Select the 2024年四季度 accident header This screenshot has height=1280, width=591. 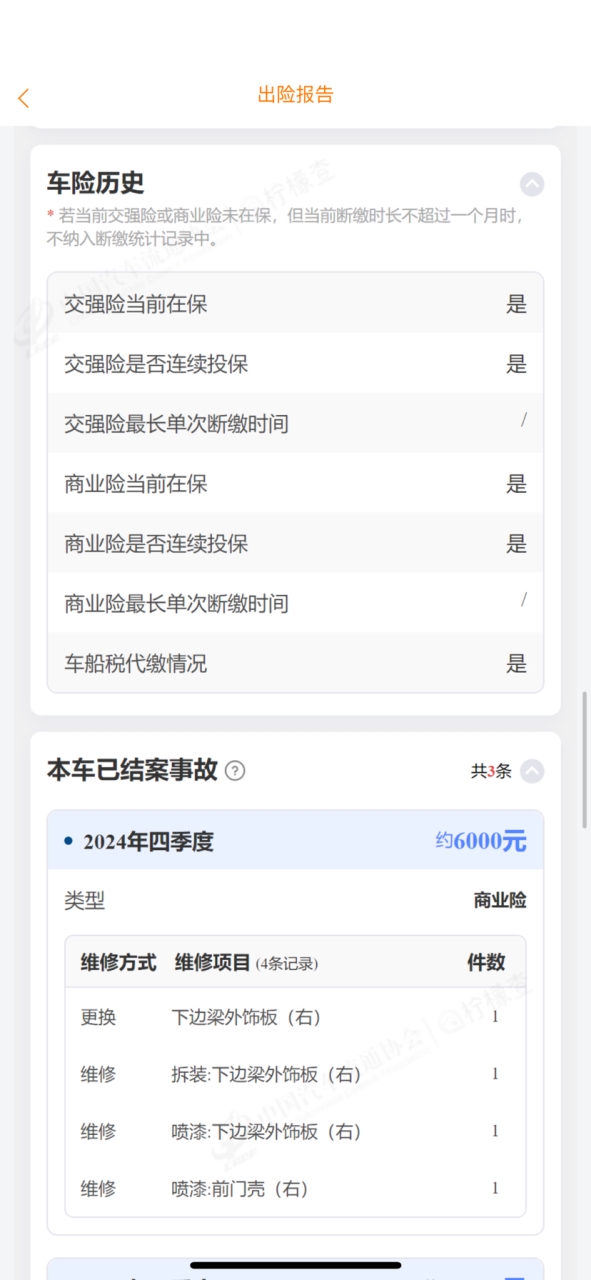point(296,840)
